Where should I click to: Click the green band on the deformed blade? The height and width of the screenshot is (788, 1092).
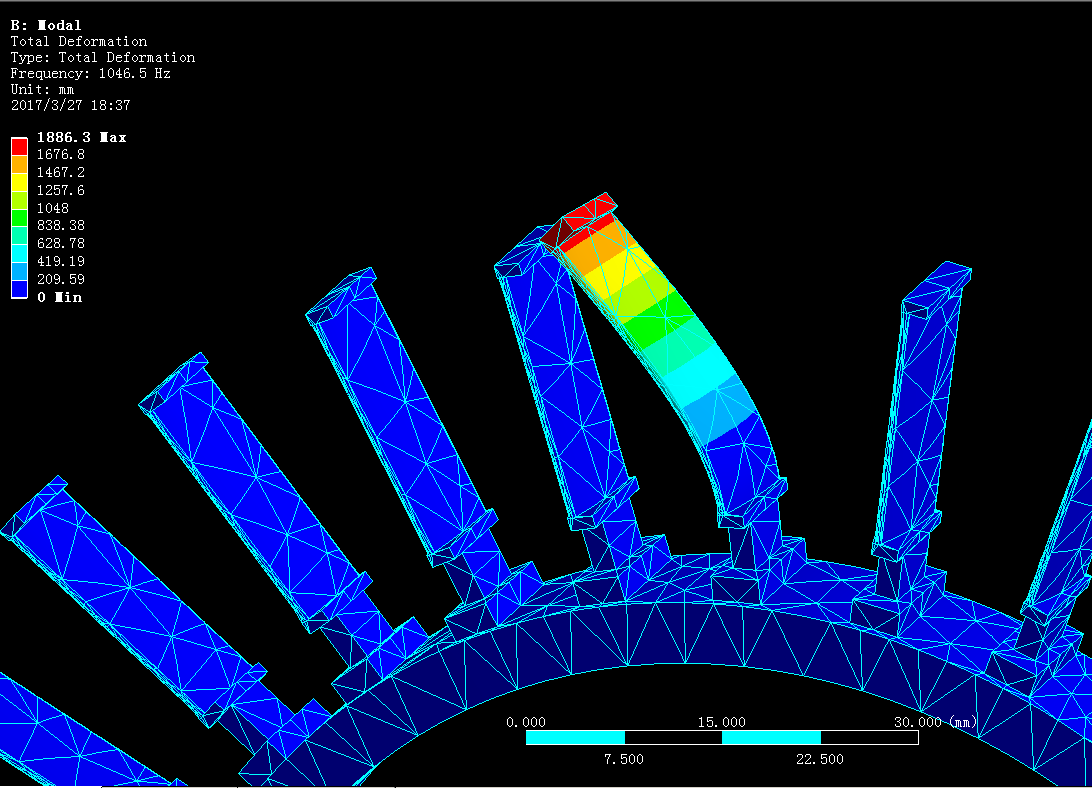tap(656, 322)
